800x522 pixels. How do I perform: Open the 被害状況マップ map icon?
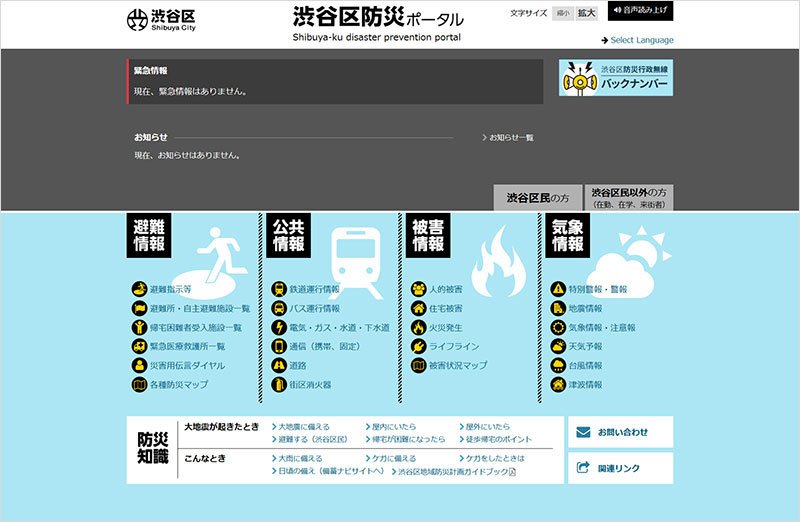(418, 365)
